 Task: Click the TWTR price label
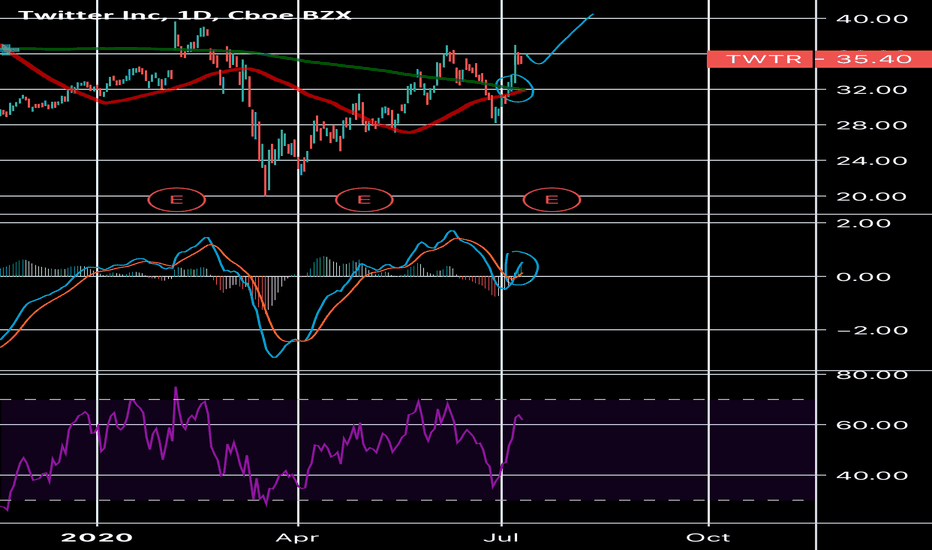pyautogui.click(x=760, y=59)
